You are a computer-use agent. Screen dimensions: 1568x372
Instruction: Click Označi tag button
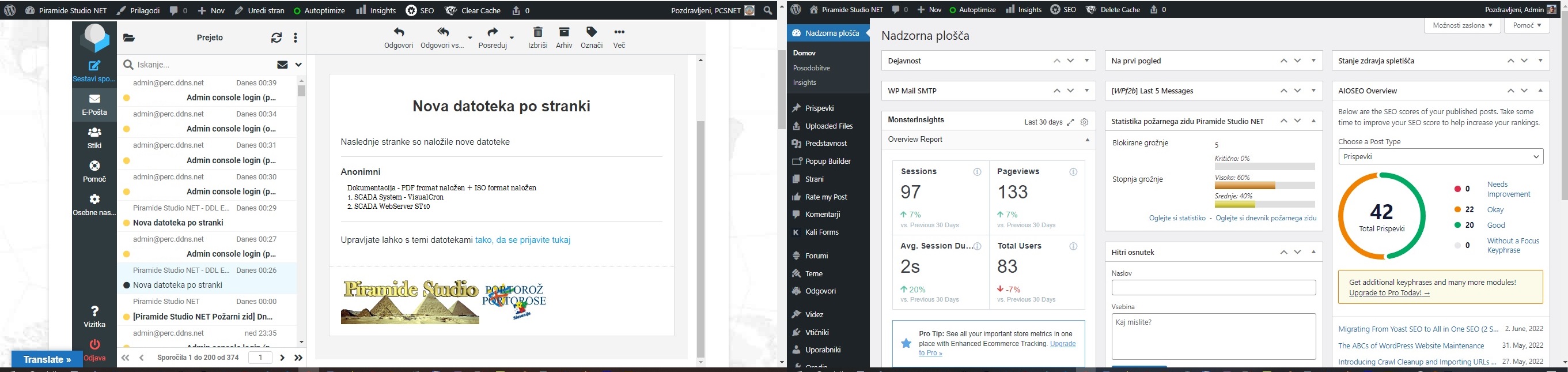592,38
